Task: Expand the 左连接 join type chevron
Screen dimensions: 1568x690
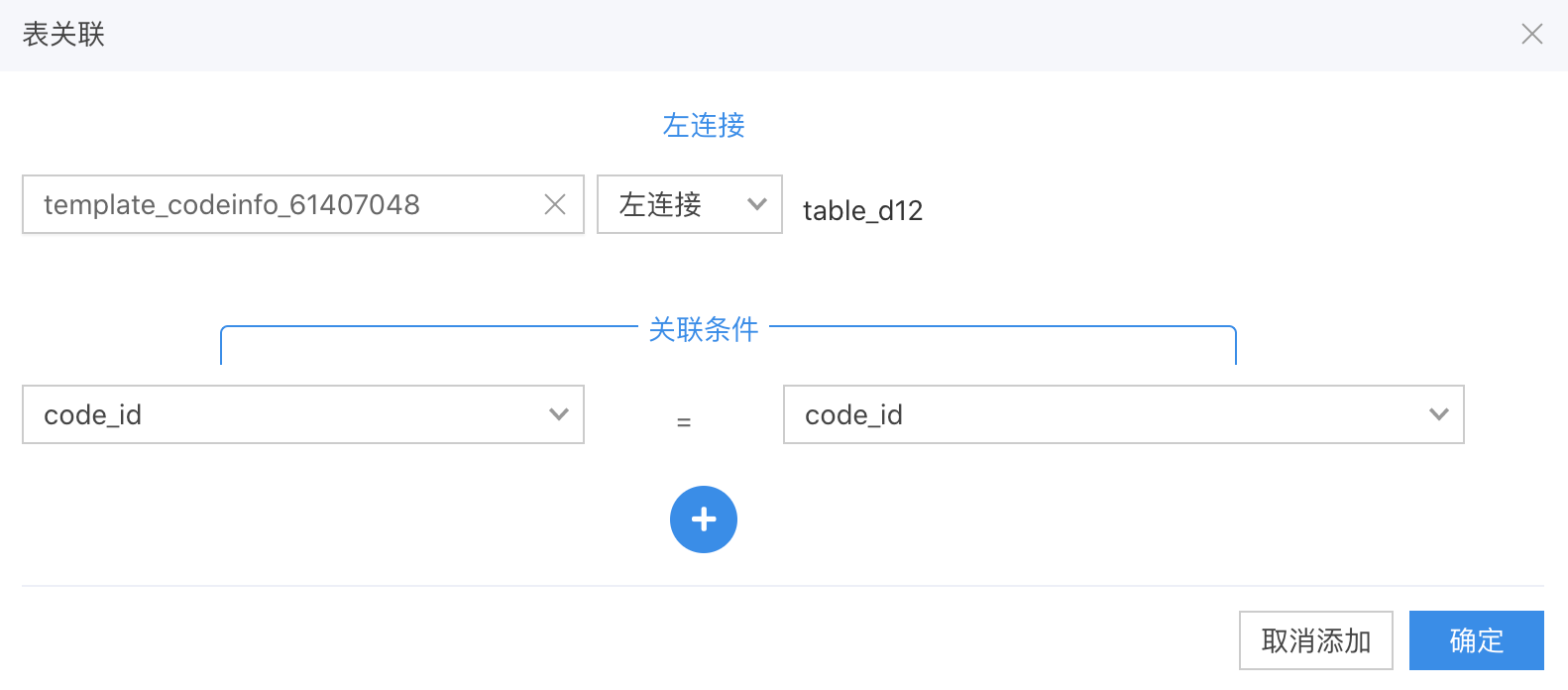Action: (757, 204)
